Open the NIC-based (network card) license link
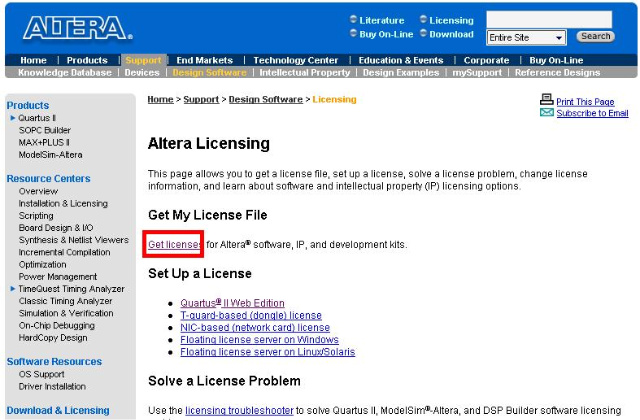640x420 pixels. pos(255,327)
